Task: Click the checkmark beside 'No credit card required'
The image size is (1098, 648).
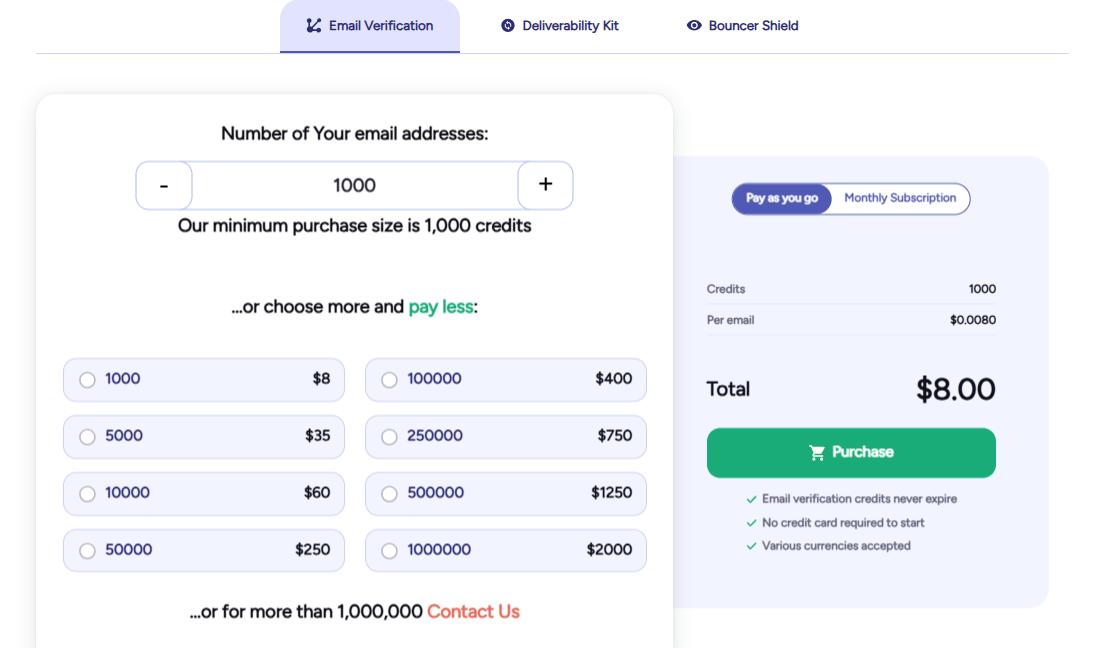Action: tap(752, 522)
